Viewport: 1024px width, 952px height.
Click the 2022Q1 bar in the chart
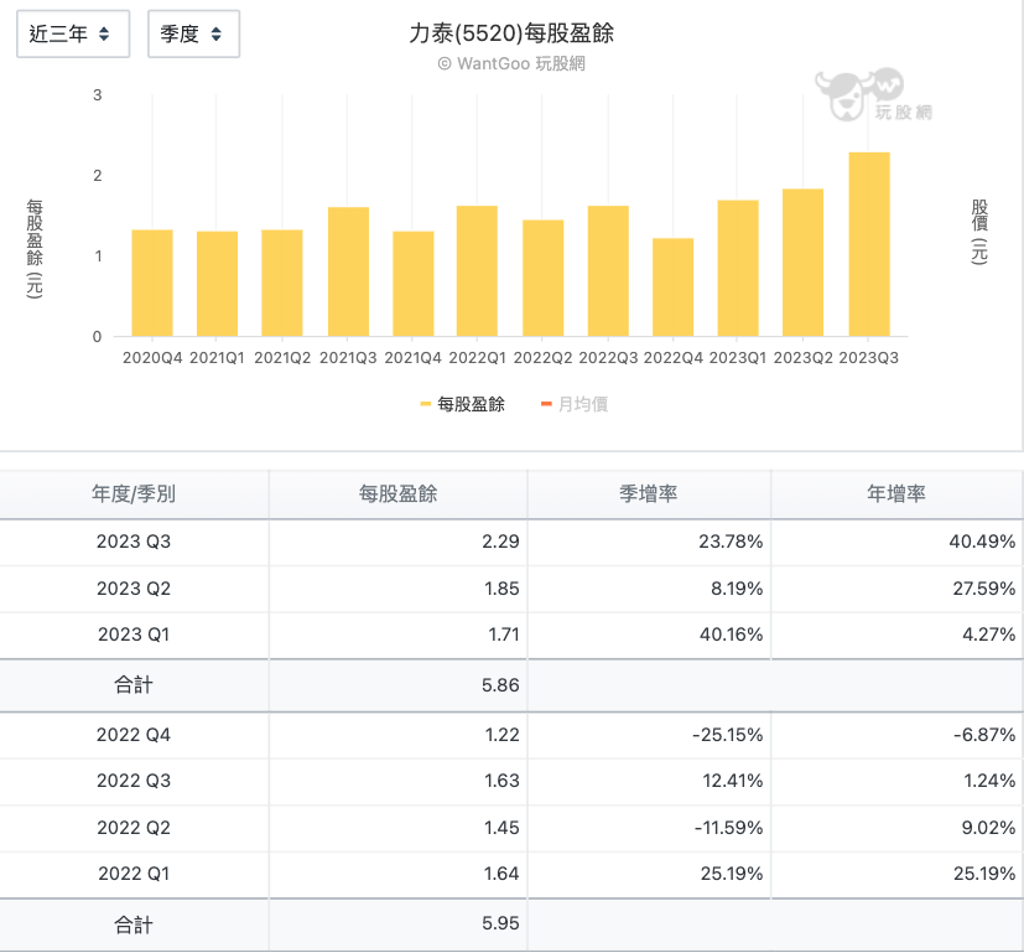[x=477, y=271]
